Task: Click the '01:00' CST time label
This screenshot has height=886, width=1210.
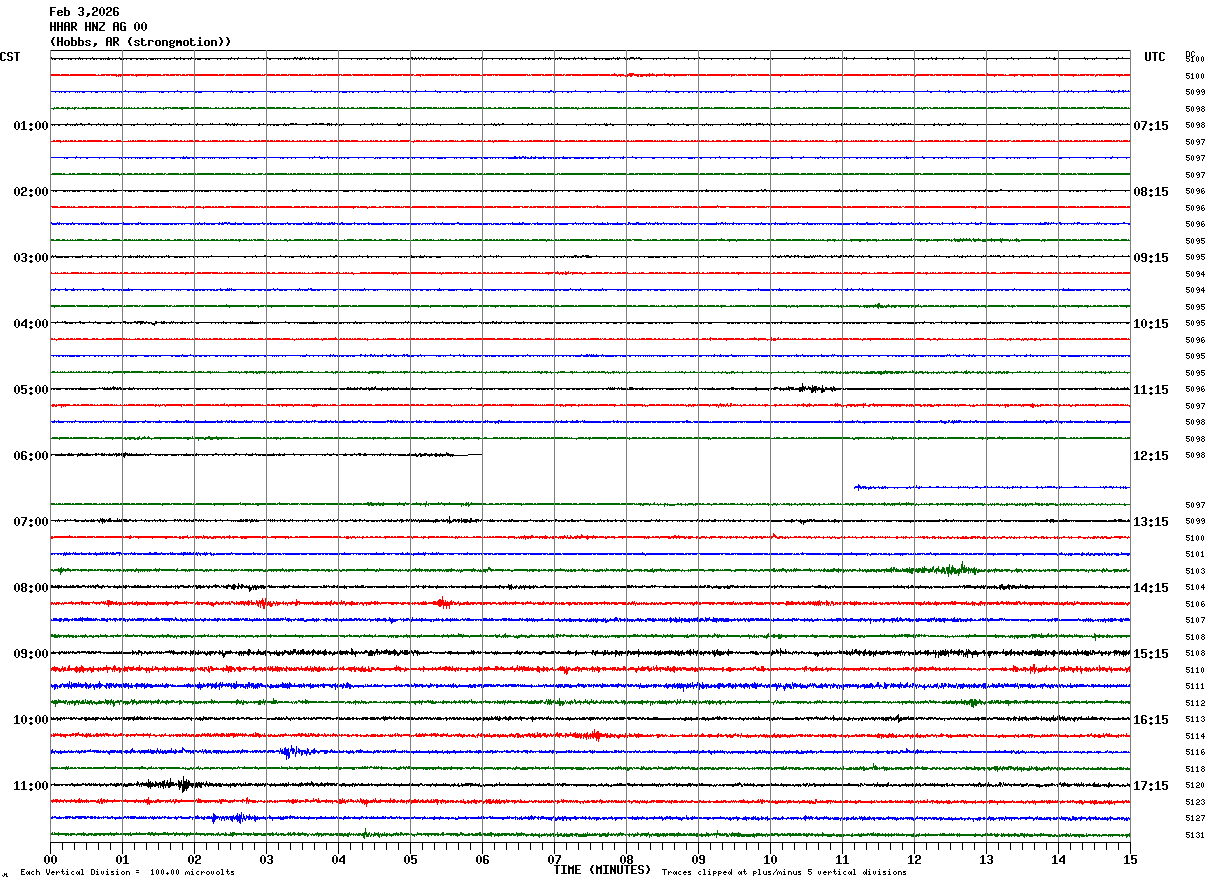Action: [31, 126]
